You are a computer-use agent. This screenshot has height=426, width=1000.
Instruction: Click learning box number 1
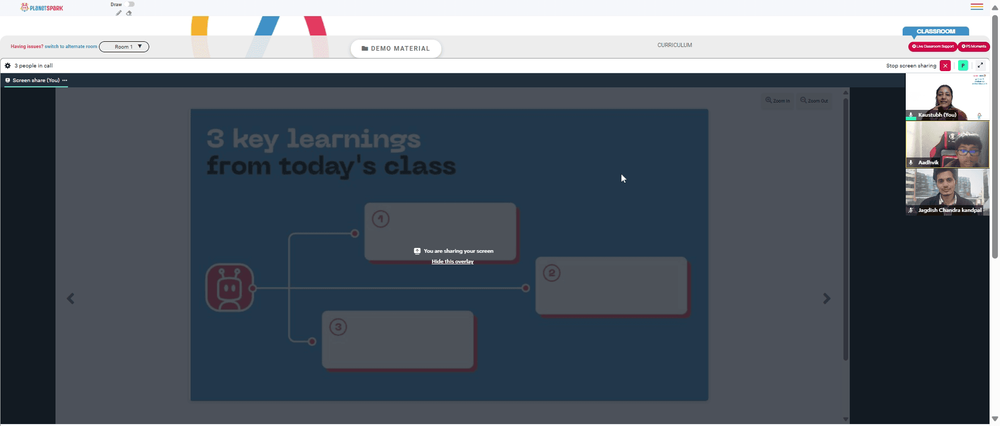(x=440, y=231)
